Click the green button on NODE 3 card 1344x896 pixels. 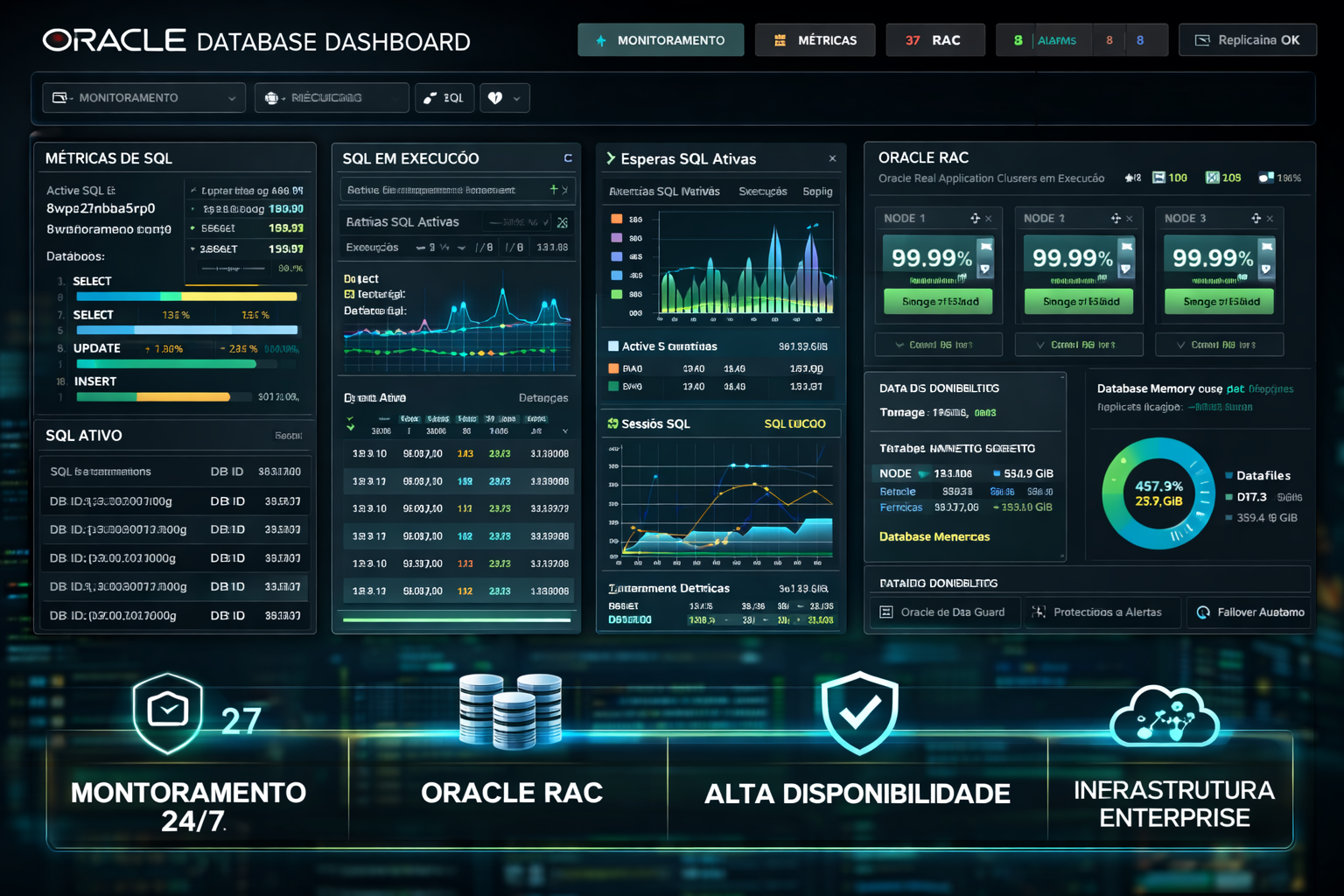1219,301
